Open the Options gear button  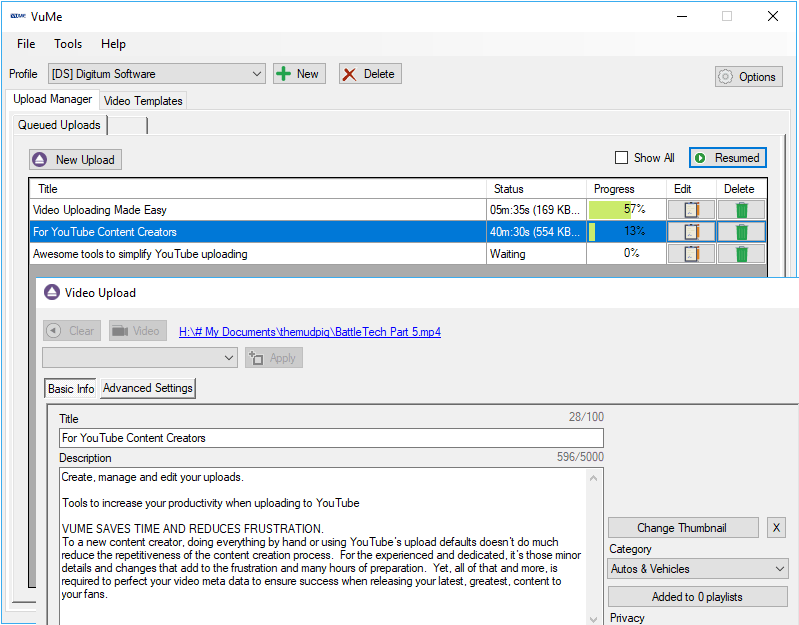tap(749, 77)
